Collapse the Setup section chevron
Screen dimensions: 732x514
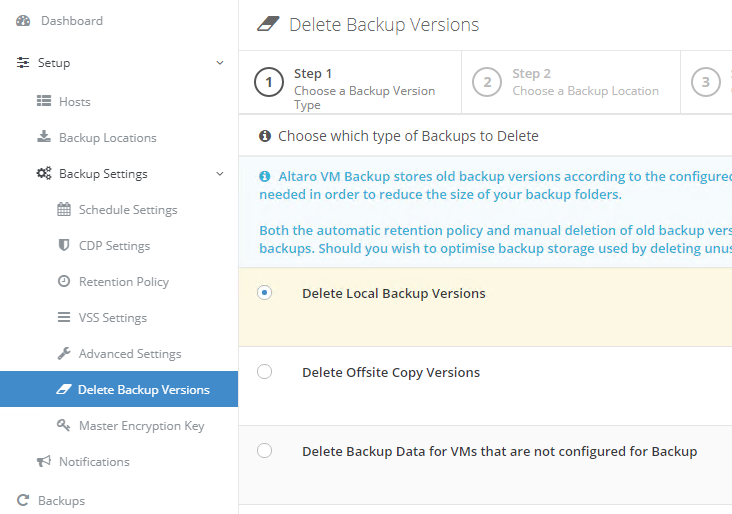pos(220,63)
